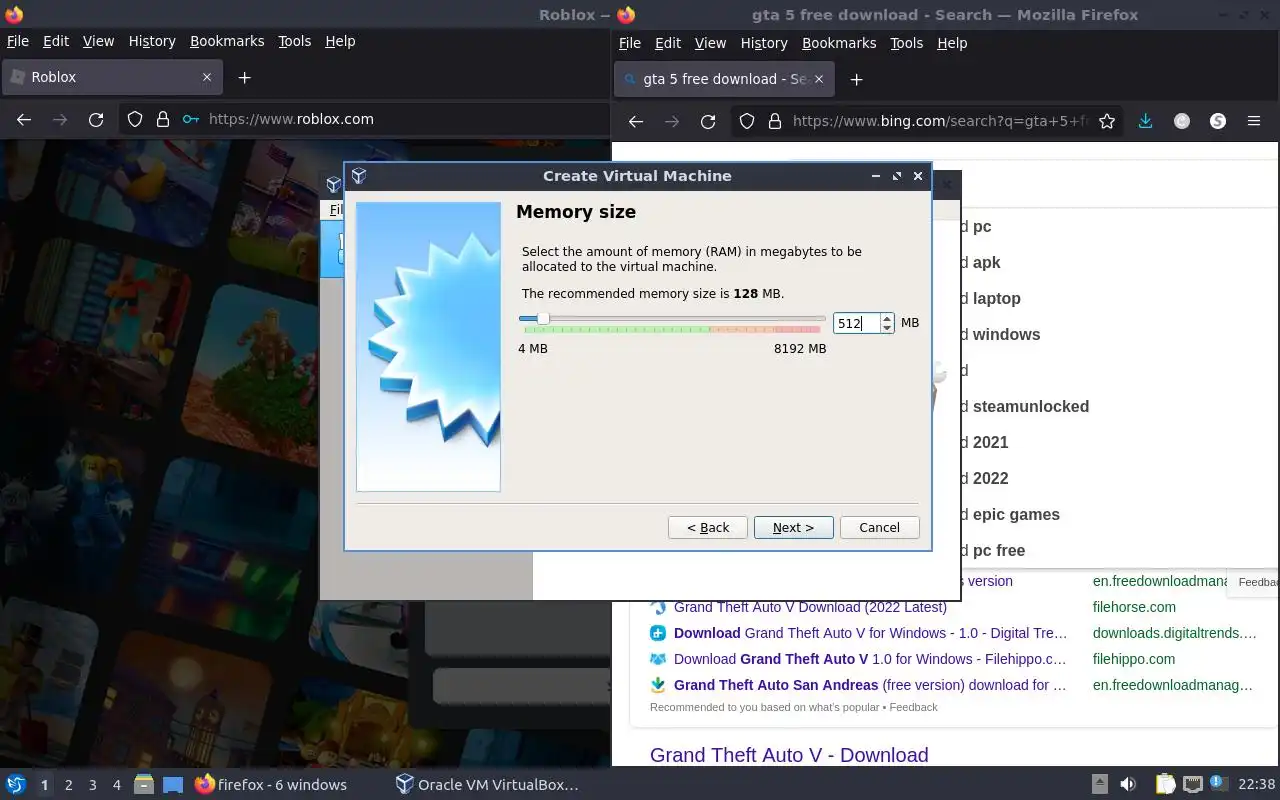
Task: Open History menu in the Bing Firefox window
Action: click(764, 43)
